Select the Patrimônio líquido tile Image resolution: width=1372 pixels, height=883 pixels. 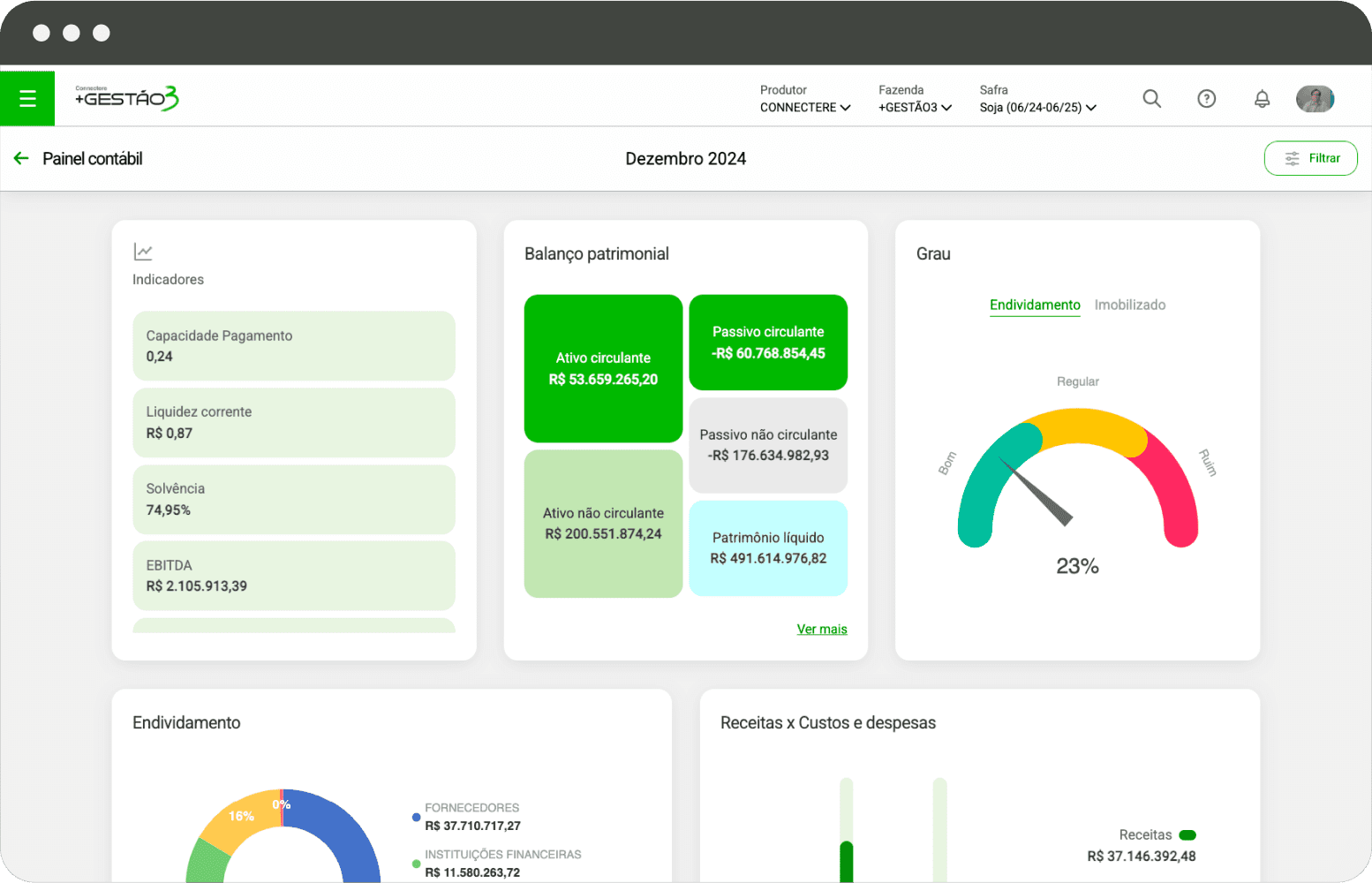(768, 548)
